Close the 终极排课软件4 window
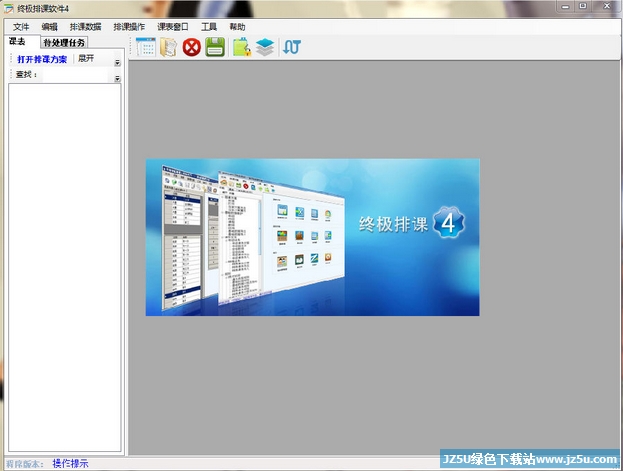The image size is (623, 471). [607, 6]
